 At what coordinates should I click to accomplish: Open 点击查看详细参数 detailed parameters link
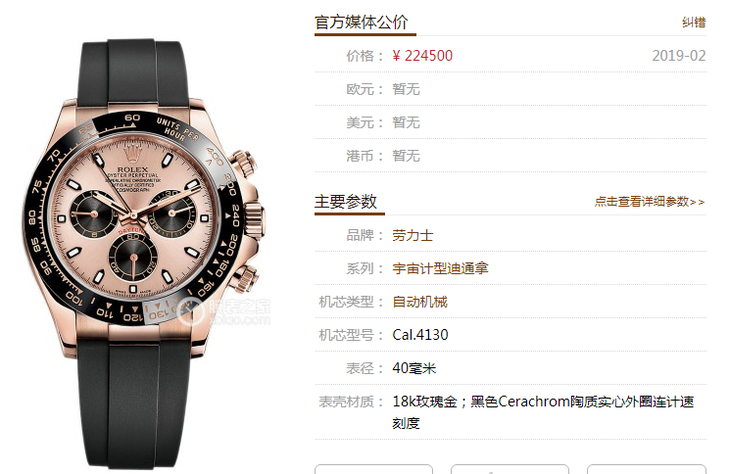pos(649,202)
